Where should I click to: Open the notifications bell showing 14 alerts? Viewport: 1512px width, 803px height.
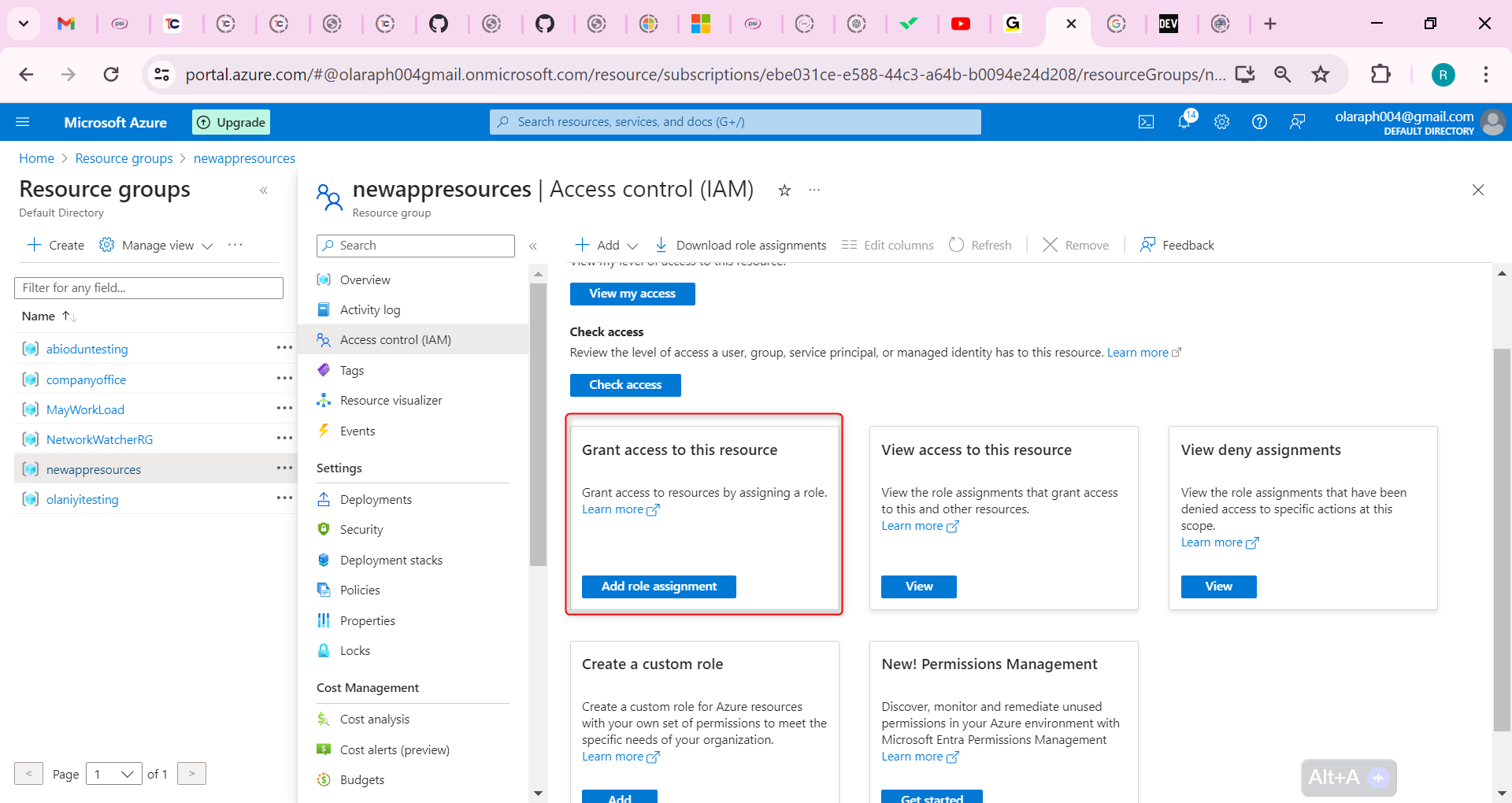[1184, 121]
